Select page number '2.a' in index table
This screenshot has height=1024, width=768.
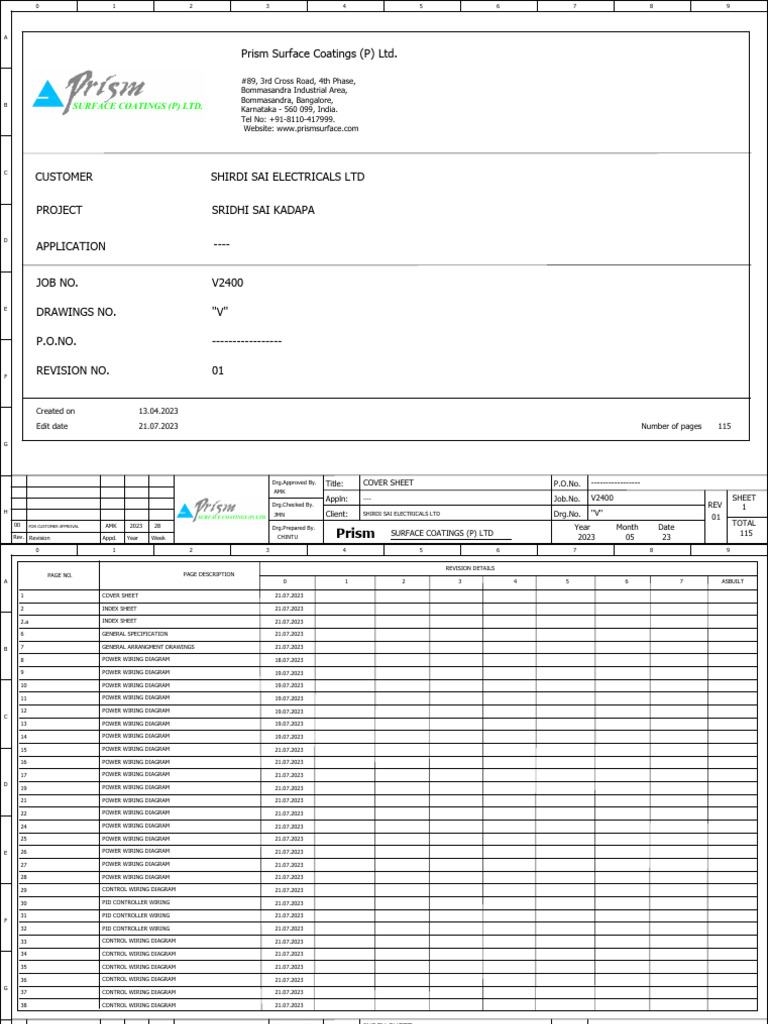tap(24, 621)
